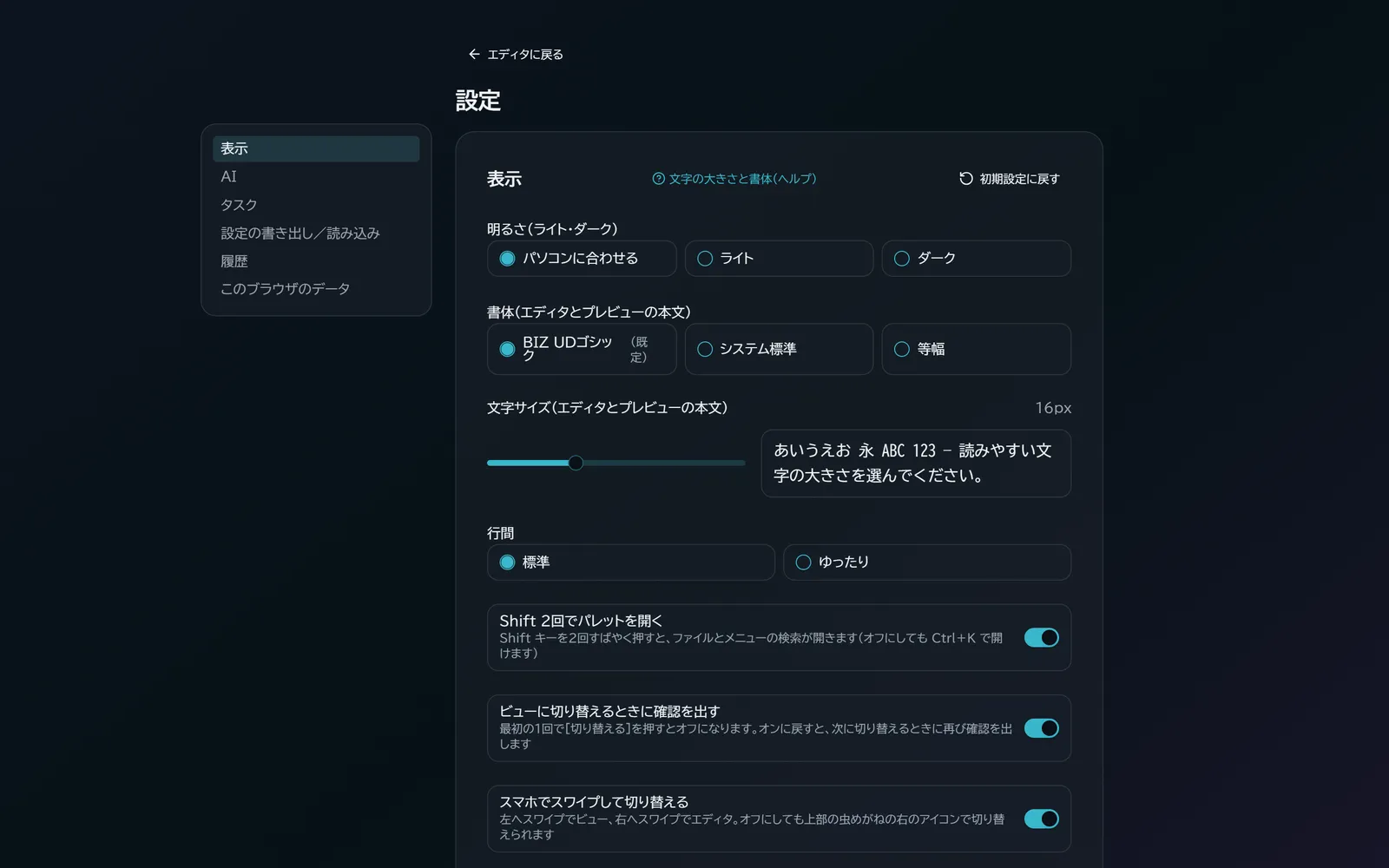Go back via エディタに戻る link
Screen dimensions: 1389x868
[x=516, y=54]
